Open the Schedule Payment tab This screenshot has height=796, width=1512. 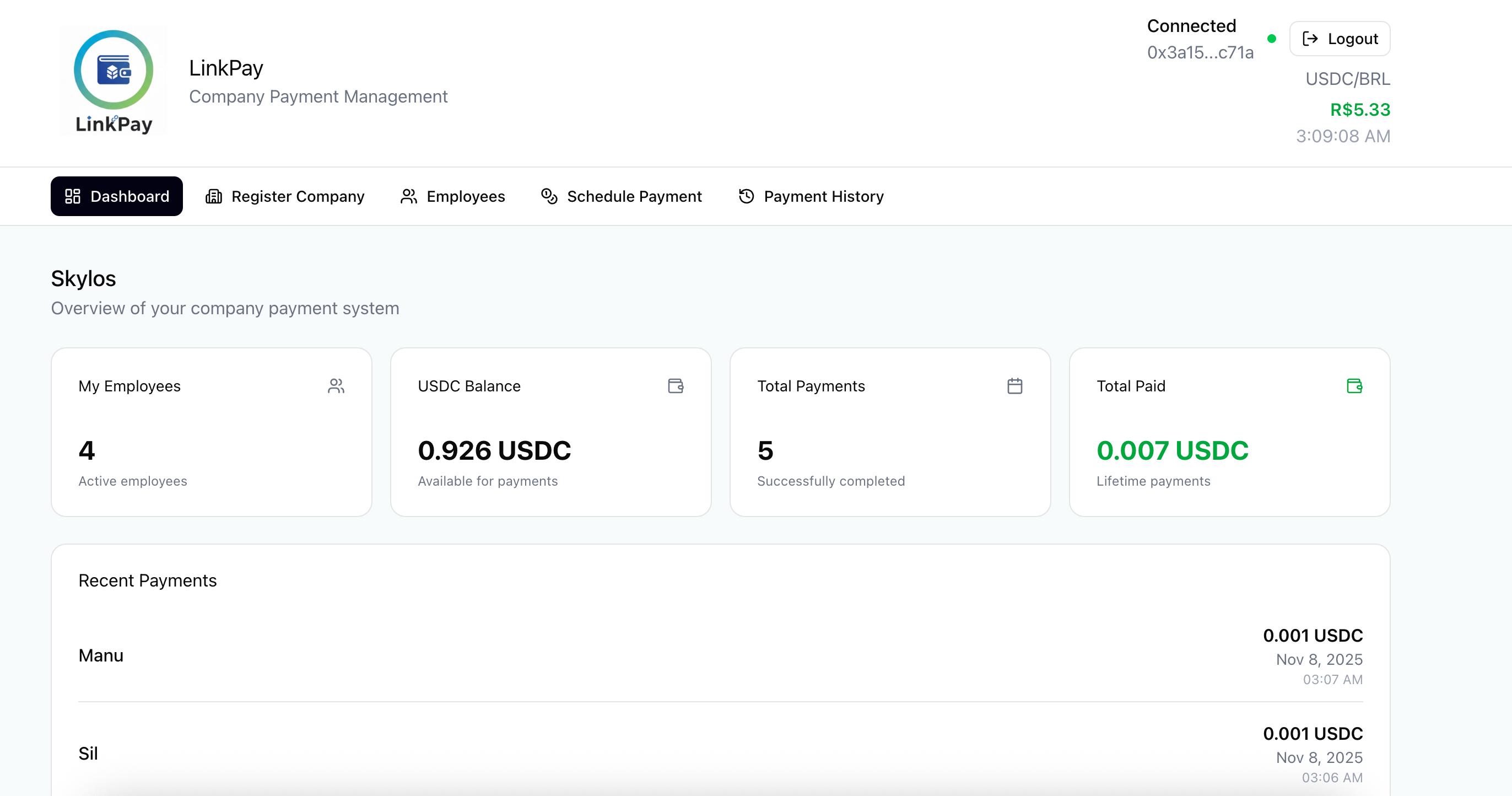click(x=621, y=197)
